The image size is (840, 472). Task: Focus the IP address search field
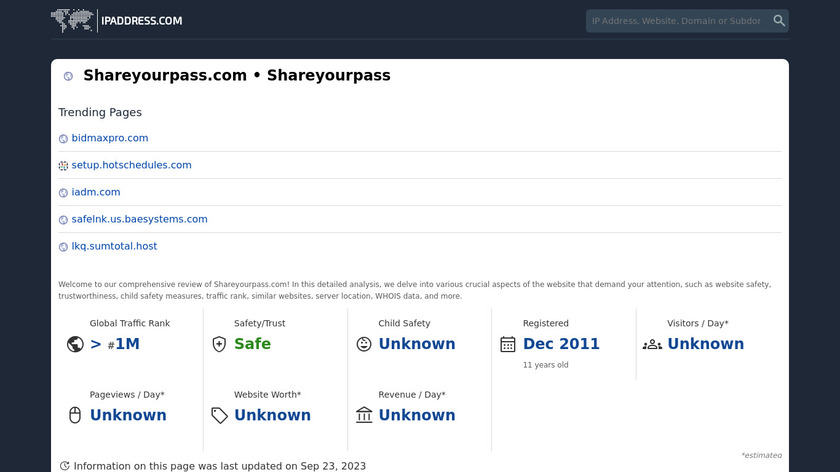pyautogui.click(x=677, y=21)
